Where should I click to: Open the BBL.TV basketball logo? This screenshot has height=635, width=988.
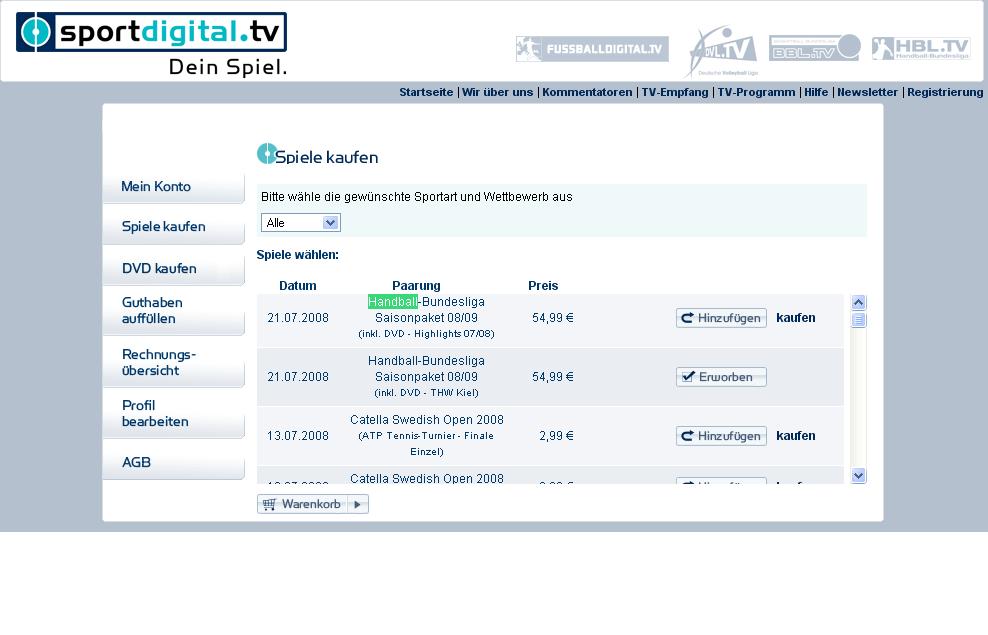click(x=815, y=48)
